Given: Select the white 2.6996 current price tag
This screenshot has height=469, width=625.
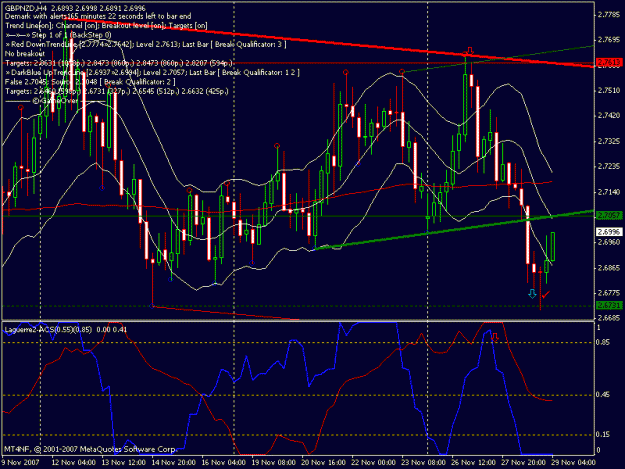Looking at the screenshot, I should click(609, 232).
